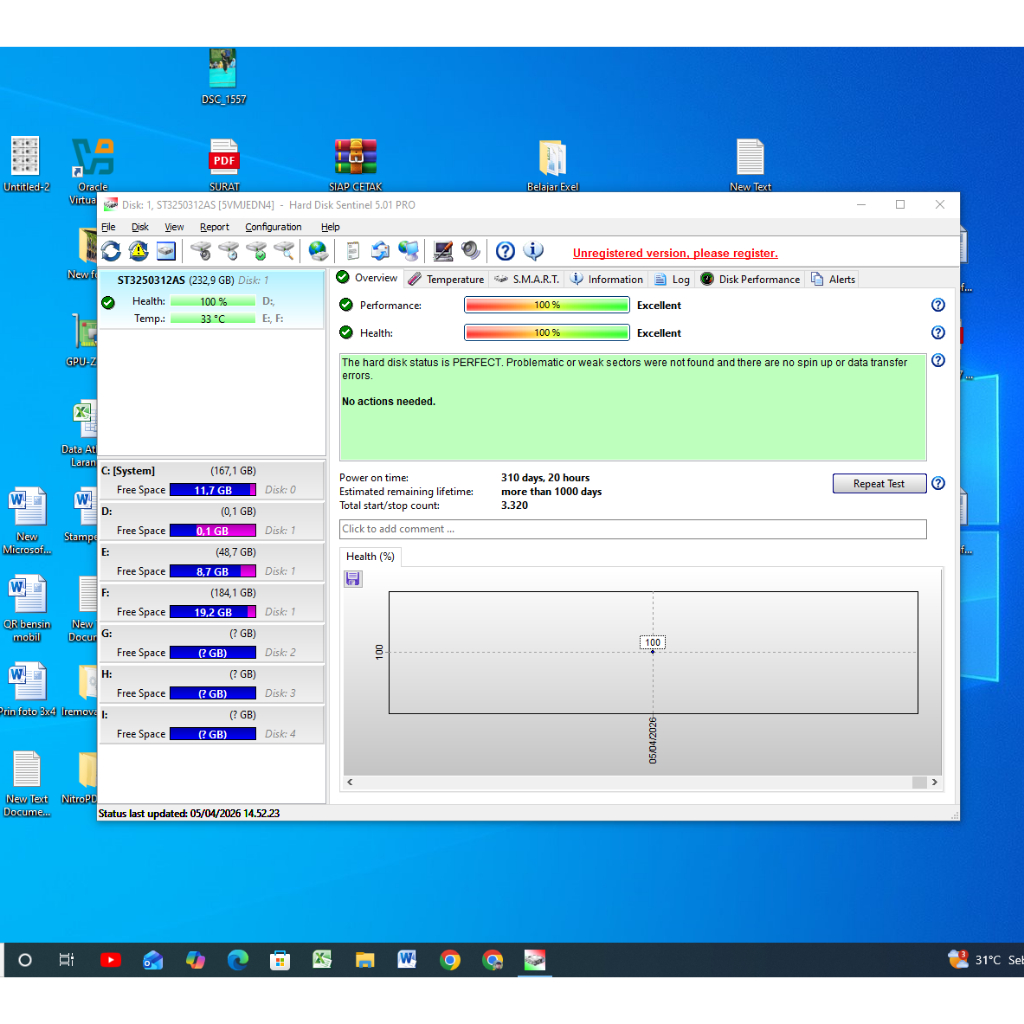Select the Overview tab
The width and height of the screenshot is (1024, 1024).
tap(367, 278)
